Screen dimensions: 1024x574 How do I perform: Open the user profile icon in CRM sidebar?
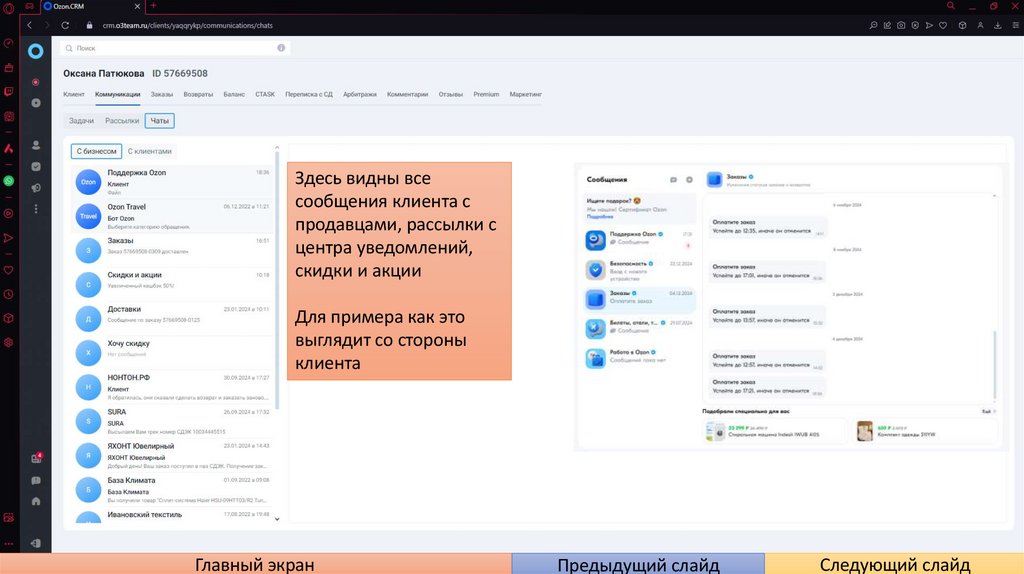coord(36,145)
